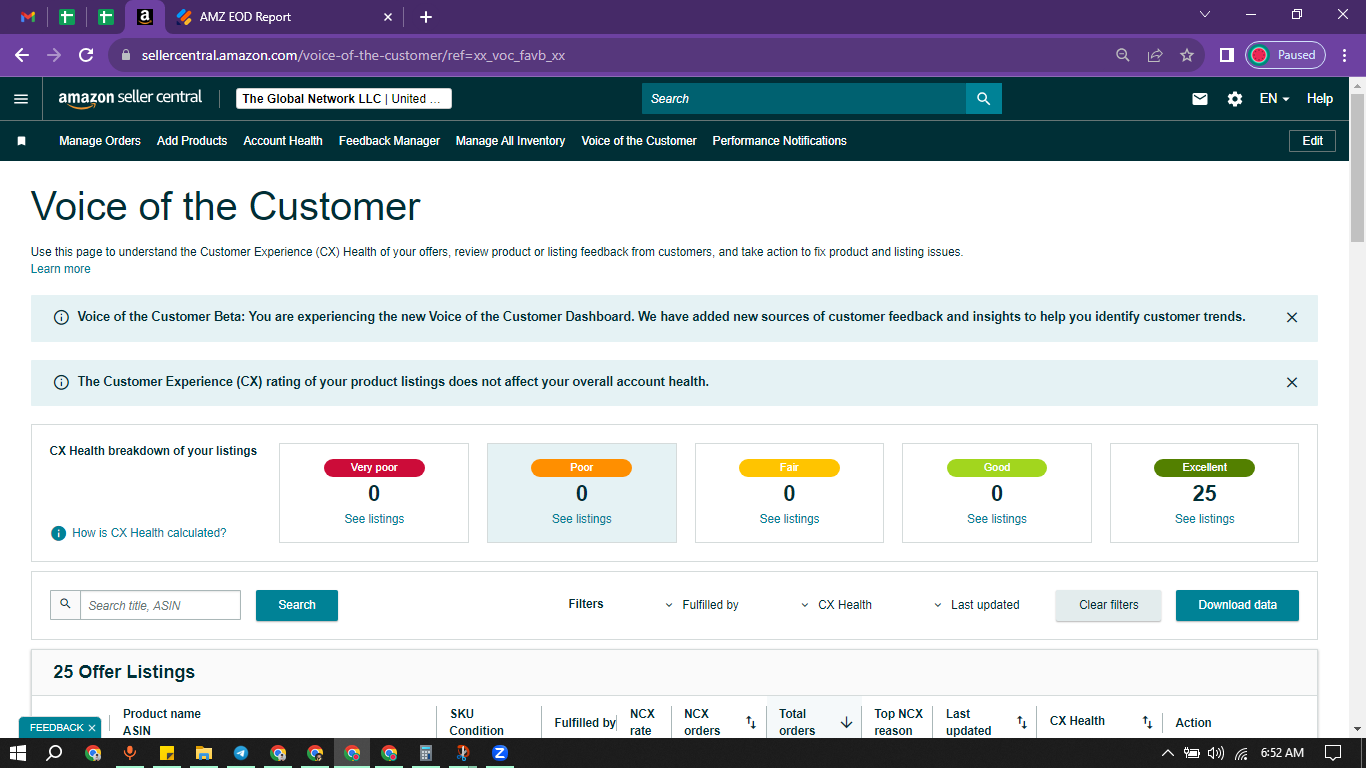Open the Windows Start menu
1366x768 pixels.
pyautogui.click(x=18, y=753)
